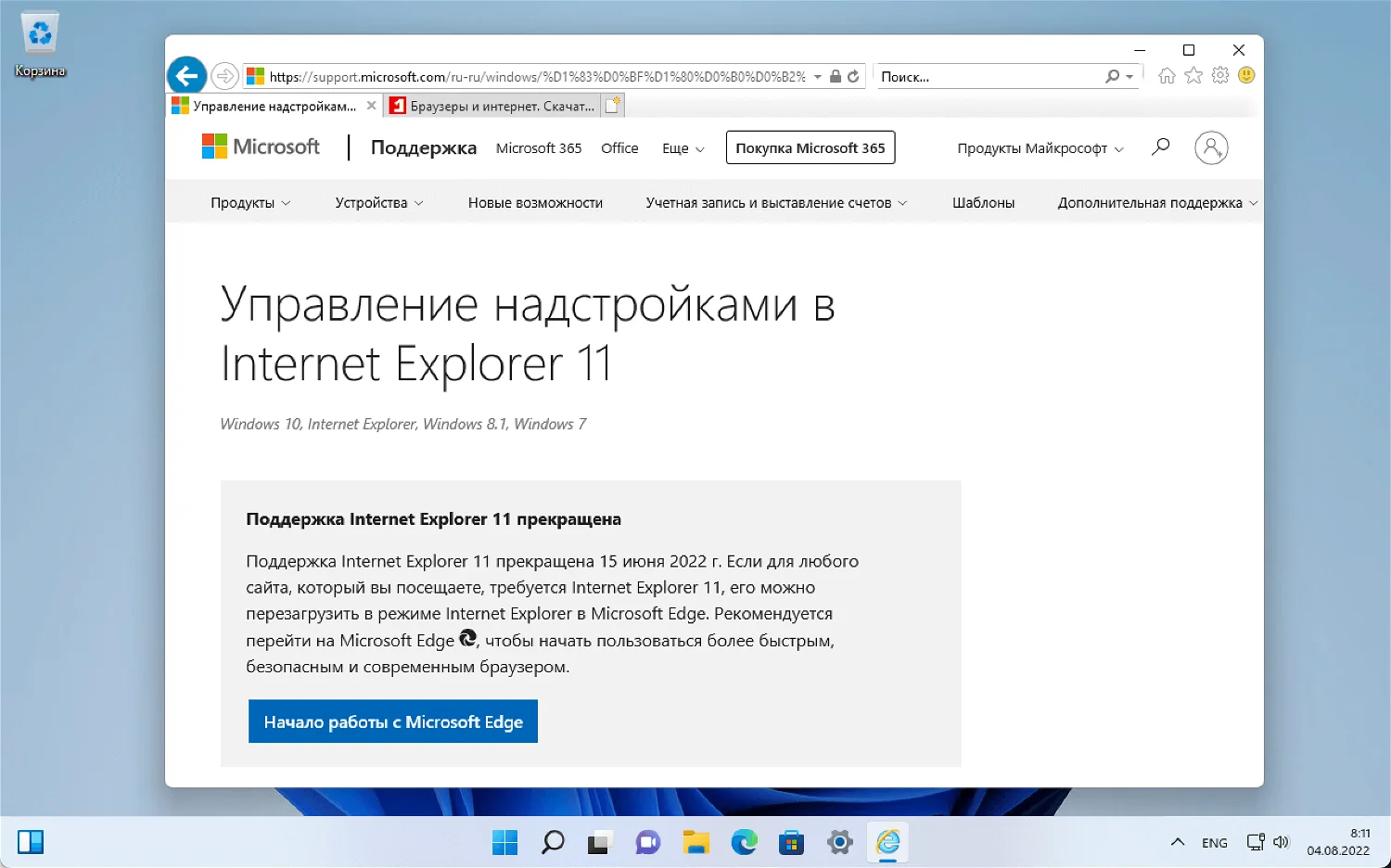Open the account sign-in profile icon

1211,147
